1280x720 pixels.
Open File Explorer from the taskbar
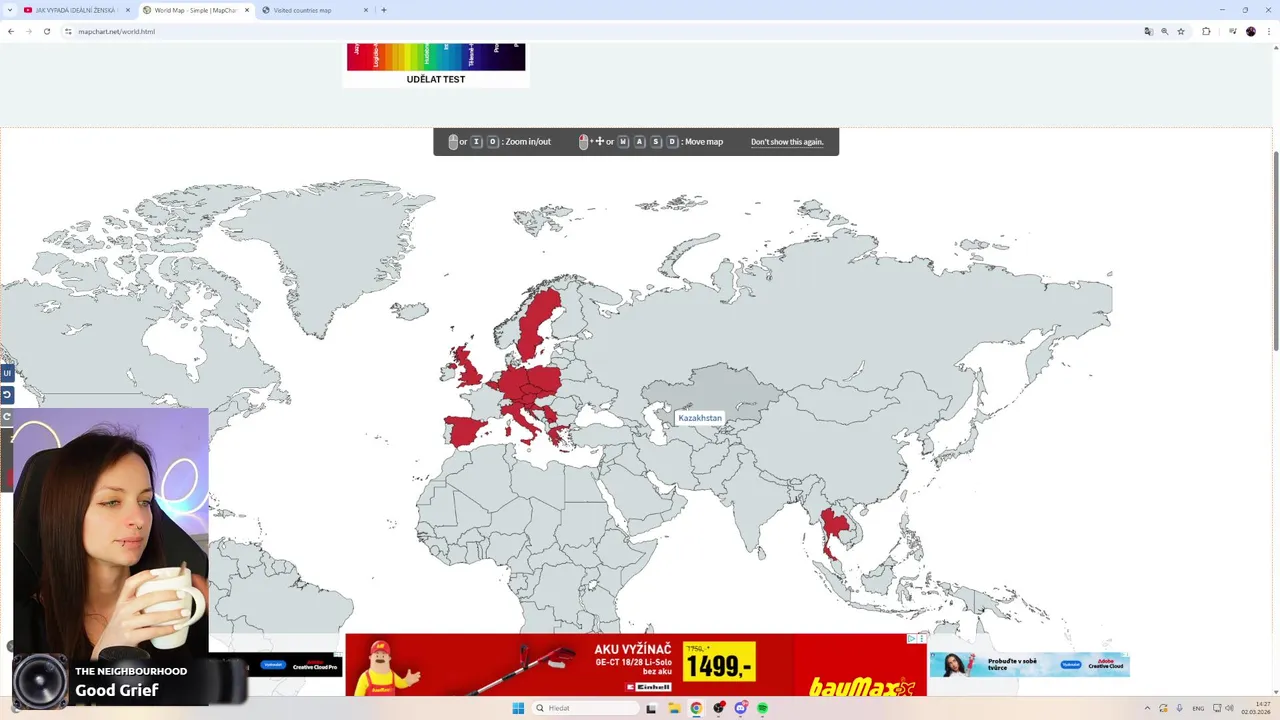point(674,708)
